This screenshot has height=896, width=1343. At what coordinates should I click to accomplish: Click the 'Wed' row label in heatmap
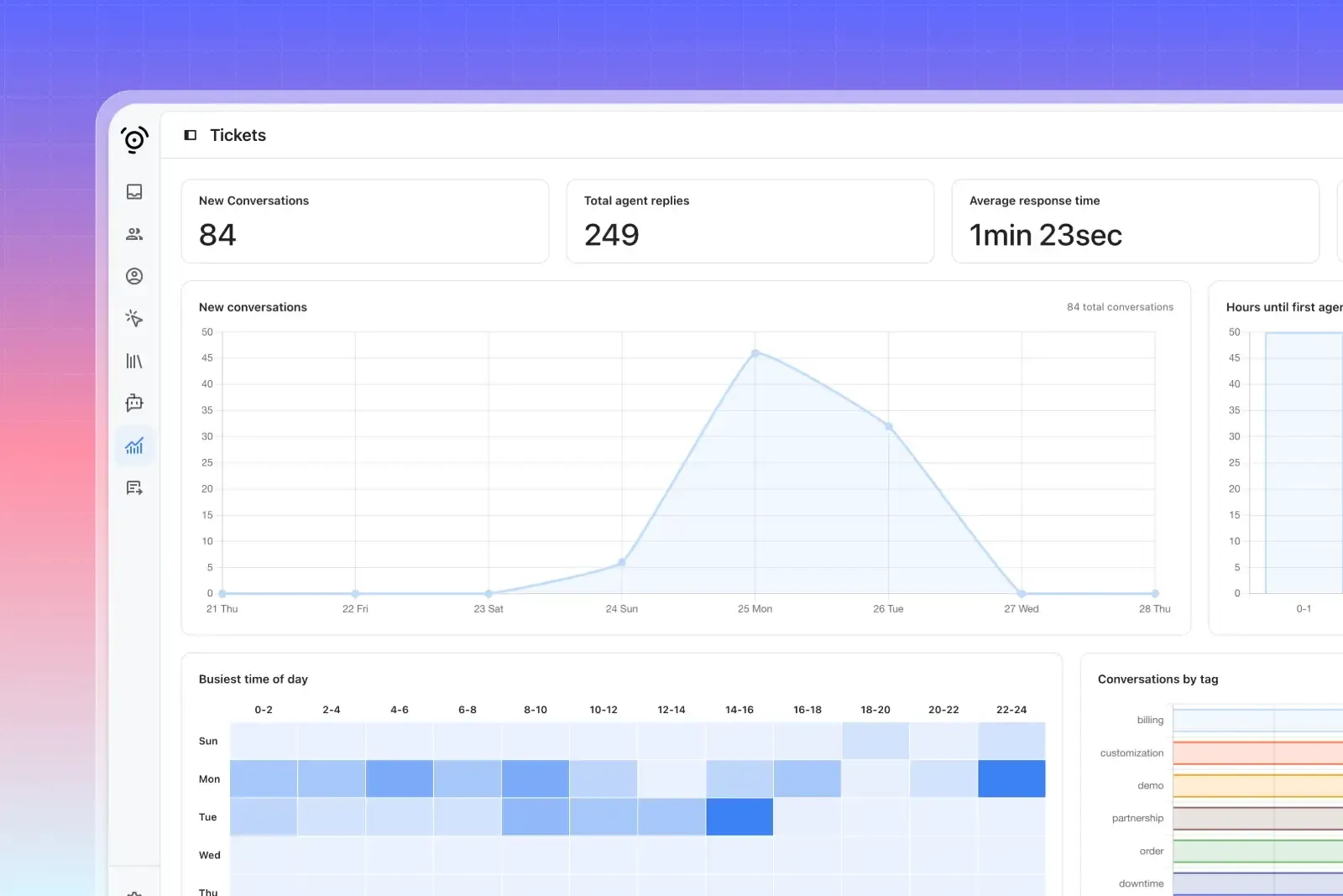pyautogui.click(x=210, y=855)
